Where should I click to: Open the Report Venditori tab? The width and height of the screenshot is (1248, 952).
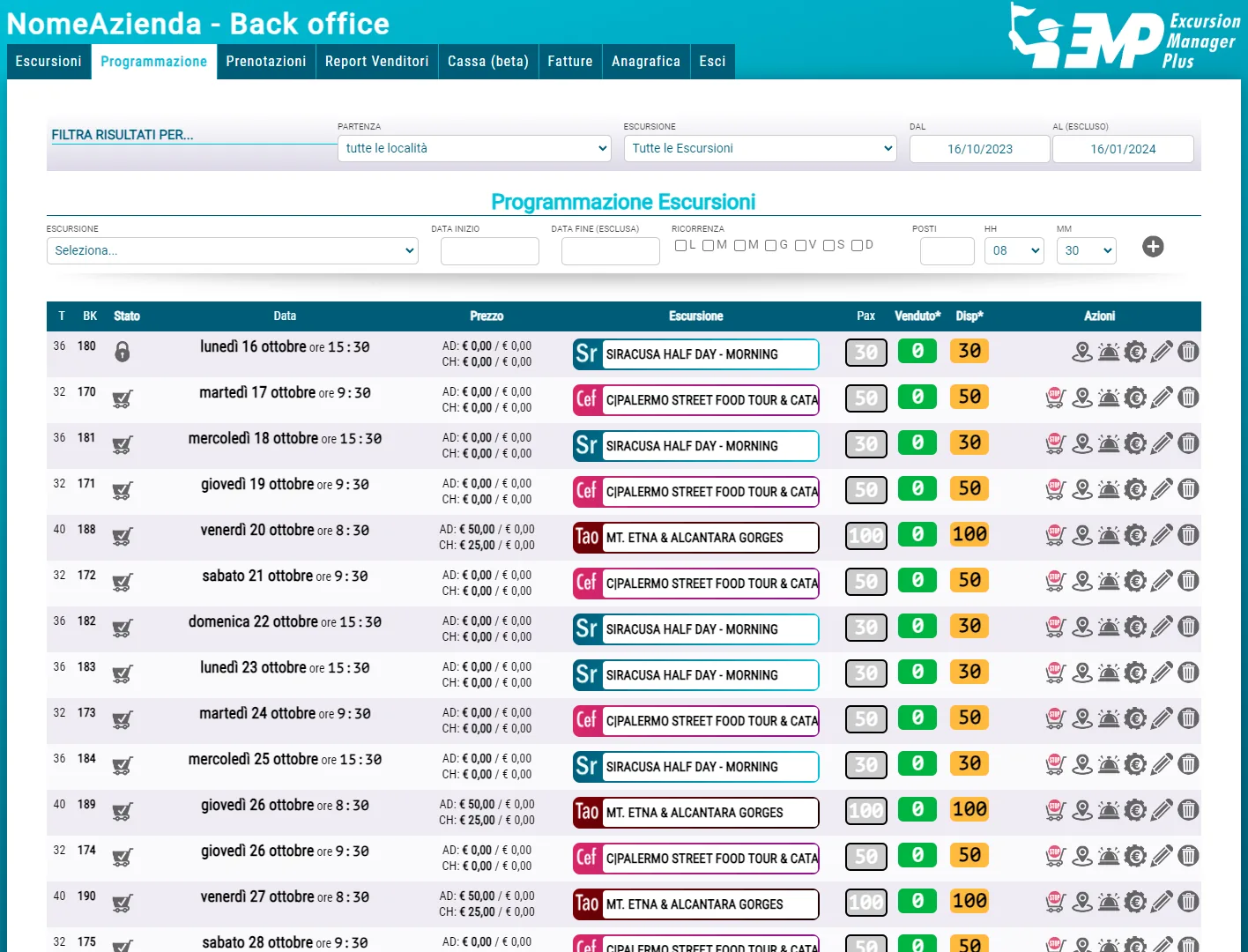click(x=377, y=62)
